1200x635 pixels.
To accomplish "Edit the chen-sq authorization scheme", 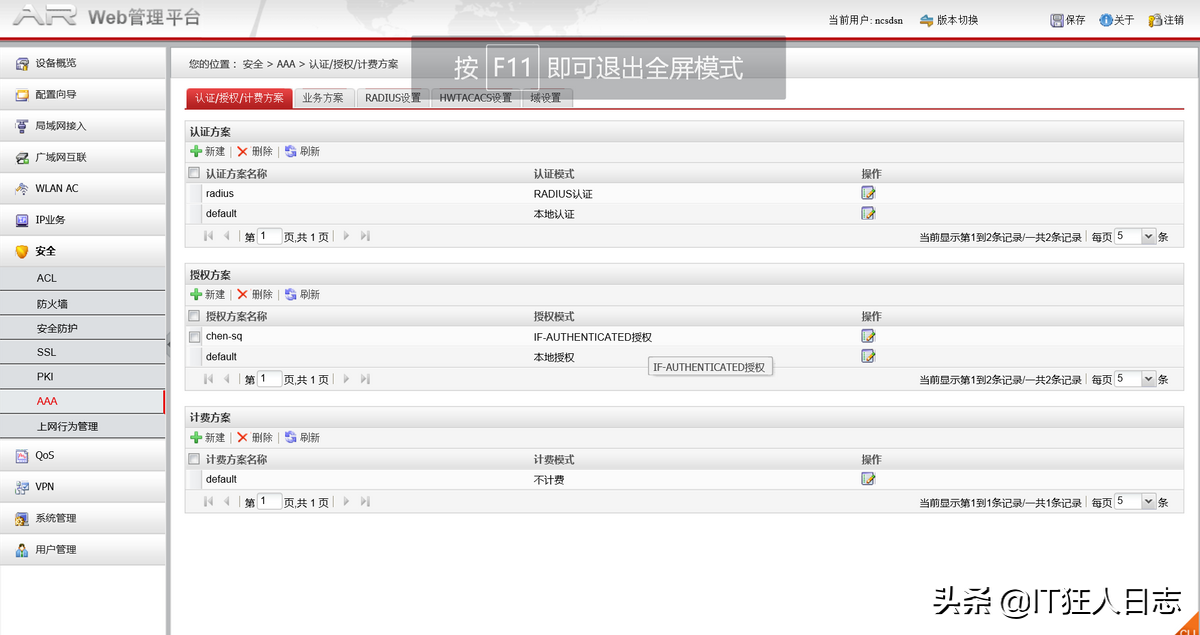I will coord(868,336).
